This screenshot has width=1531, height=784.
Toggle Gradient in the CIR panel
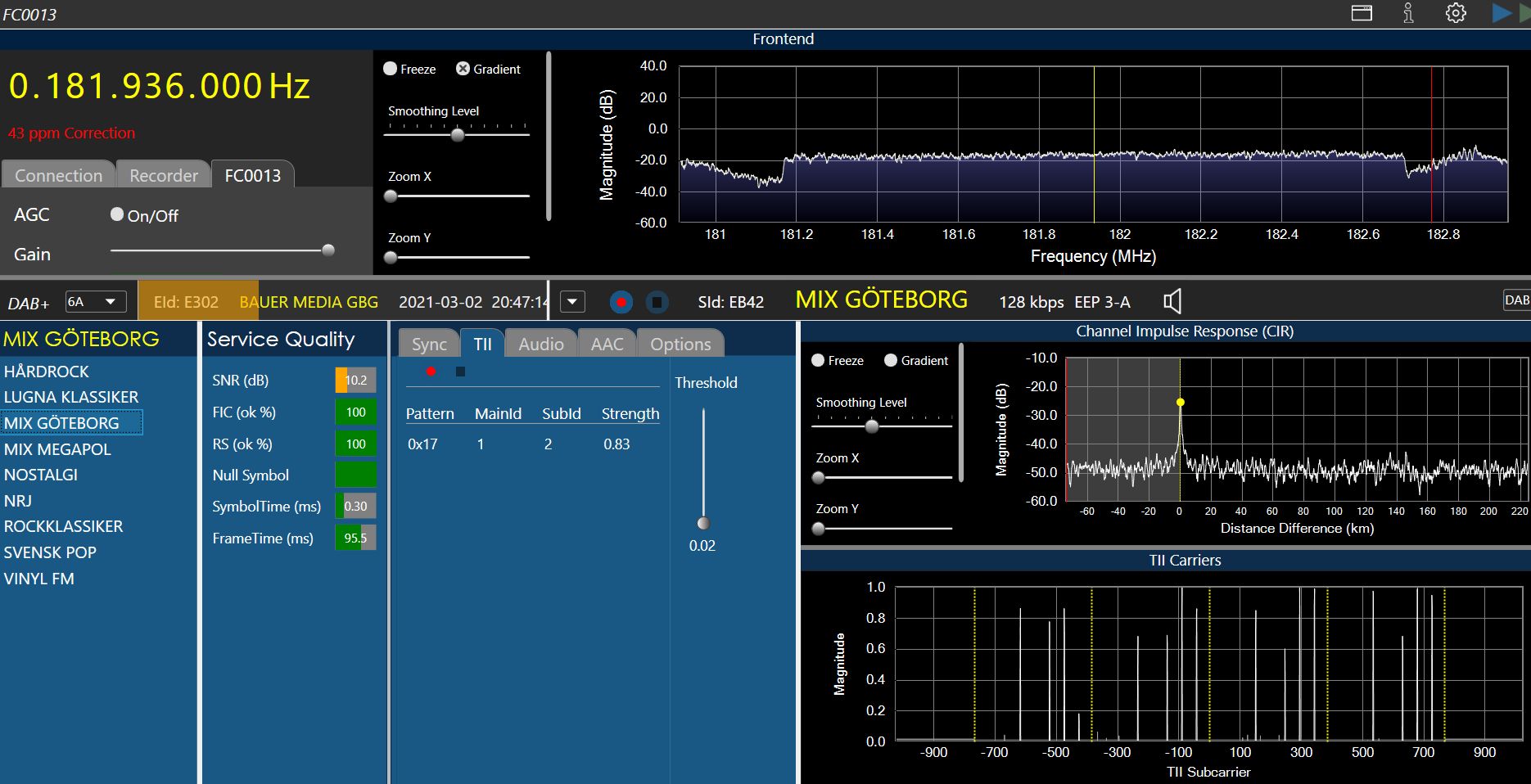[x=916, y=360]
